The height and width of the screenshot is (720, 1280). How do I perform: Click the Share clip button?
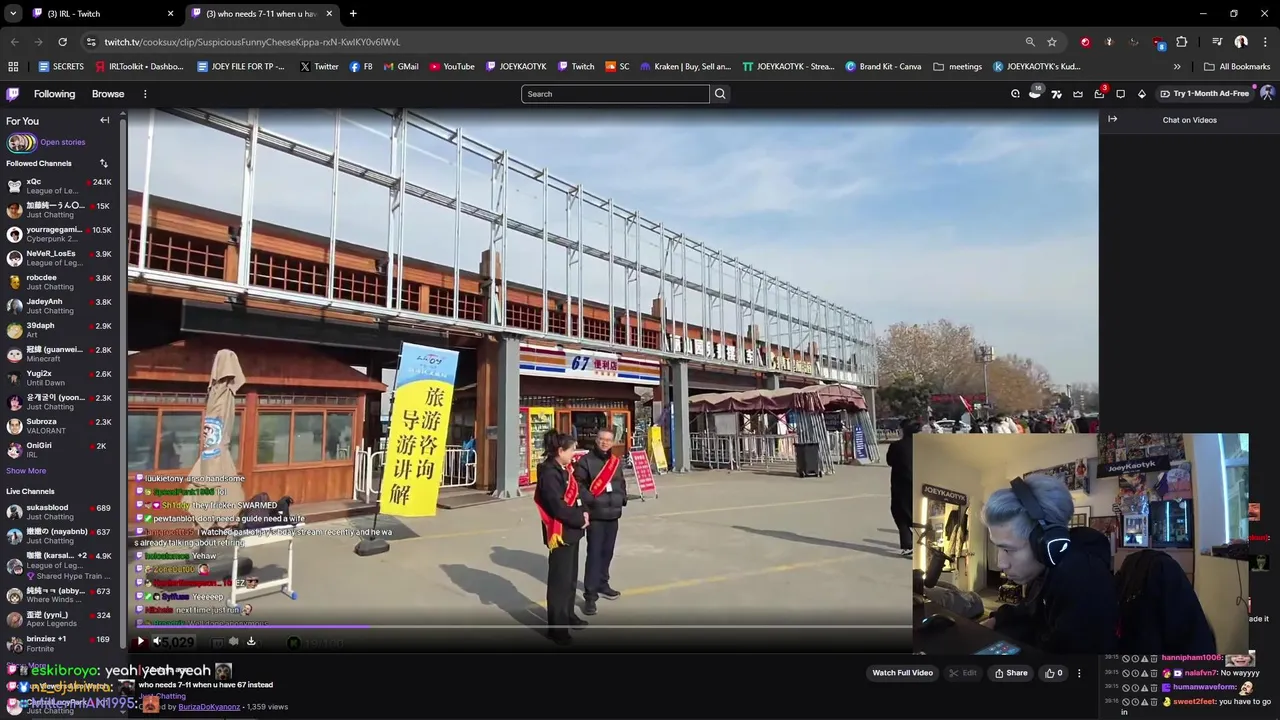1011,673
